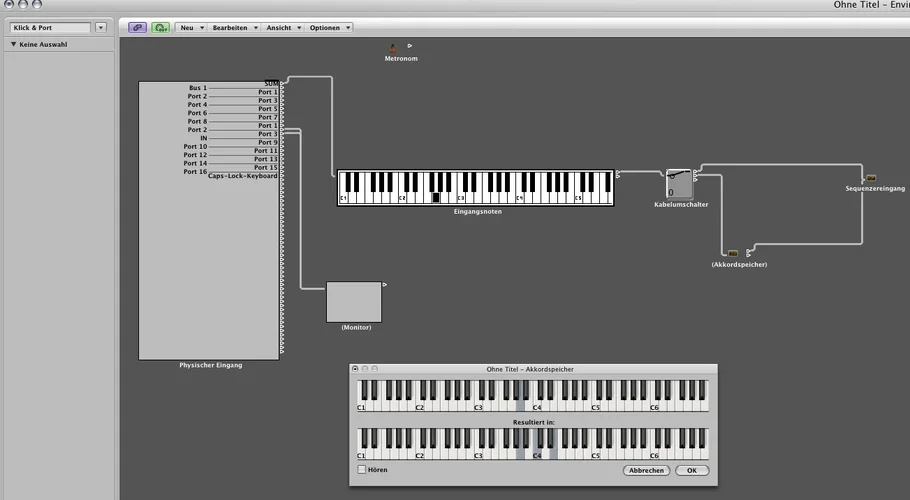Click Abbrechen in the Akkordspeicher dialog
The height and width of the screenshot is (500, 910).
pyautogui.click(x=647, y=470)
